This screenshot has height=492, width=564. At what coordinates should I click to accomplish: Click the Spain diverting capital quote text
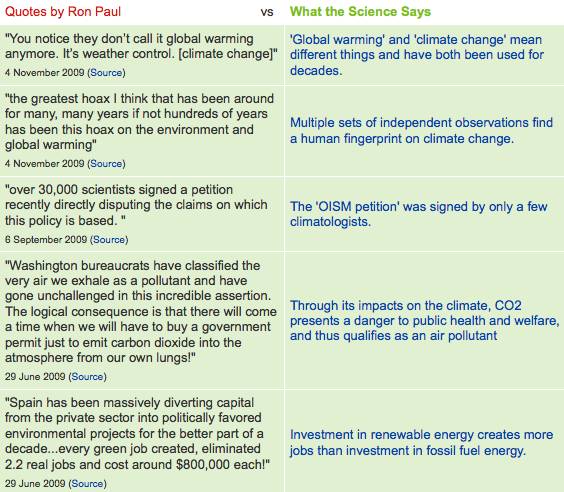[137, 433]
